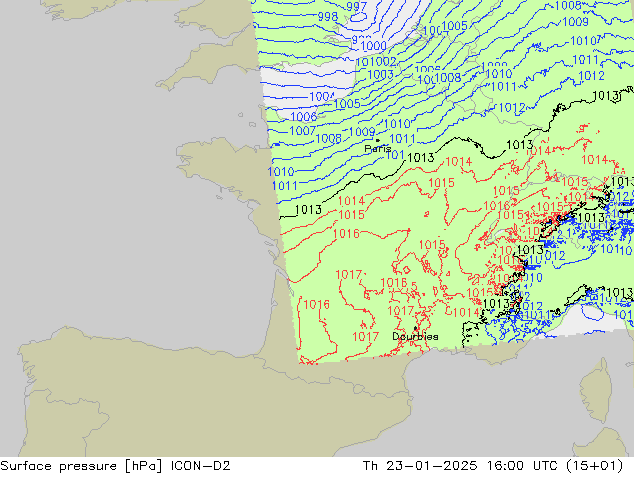Screen dimensions: 634x490
Task: Click the Dourbies location label
Action: (415, 336)
